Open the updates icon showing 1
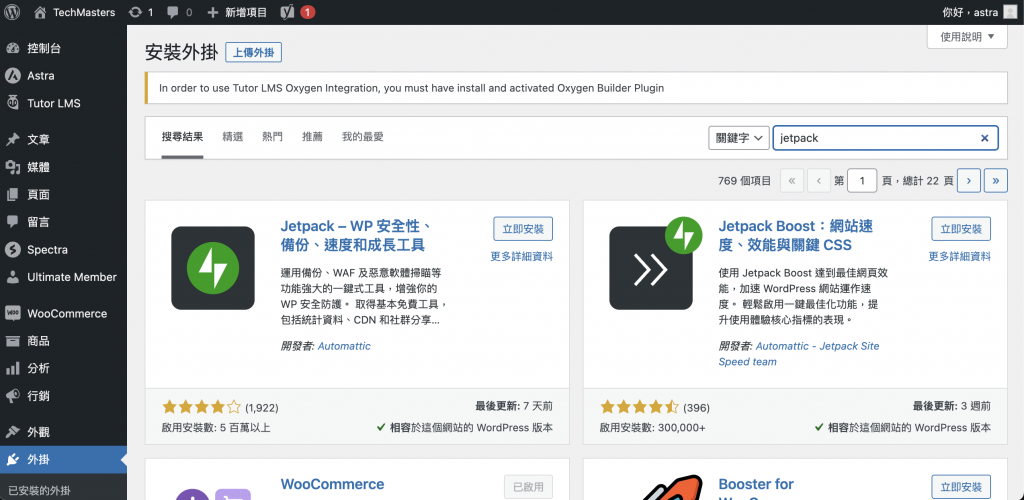1024x500 pixels. [x=135, y=12]
